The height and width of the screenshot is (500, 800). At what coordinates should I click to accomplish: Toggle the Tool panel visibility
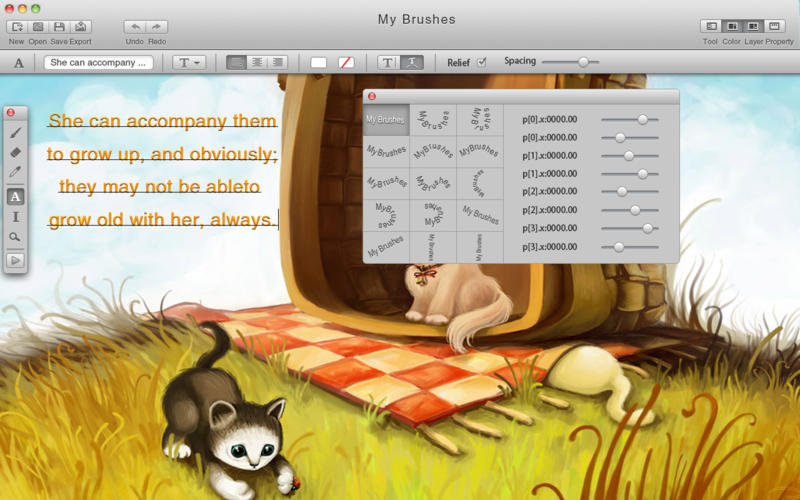coord(711,26)
